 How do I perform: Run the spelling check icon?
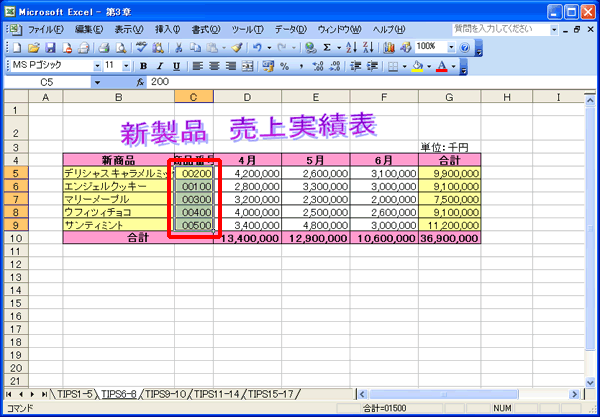(141, 47)
